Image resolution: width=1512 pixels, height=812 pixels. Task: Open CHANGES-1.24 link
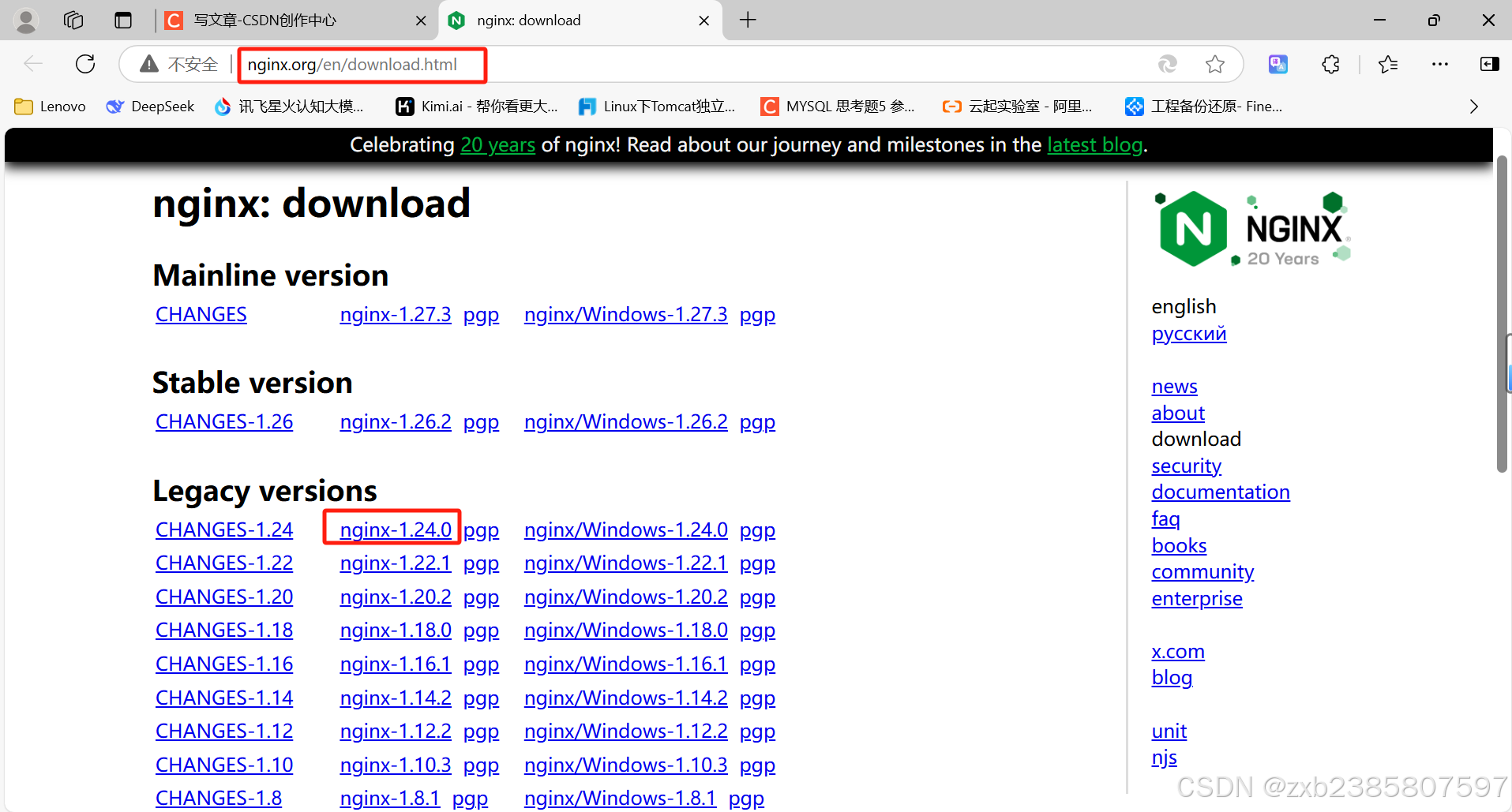(x=224, y=530)
